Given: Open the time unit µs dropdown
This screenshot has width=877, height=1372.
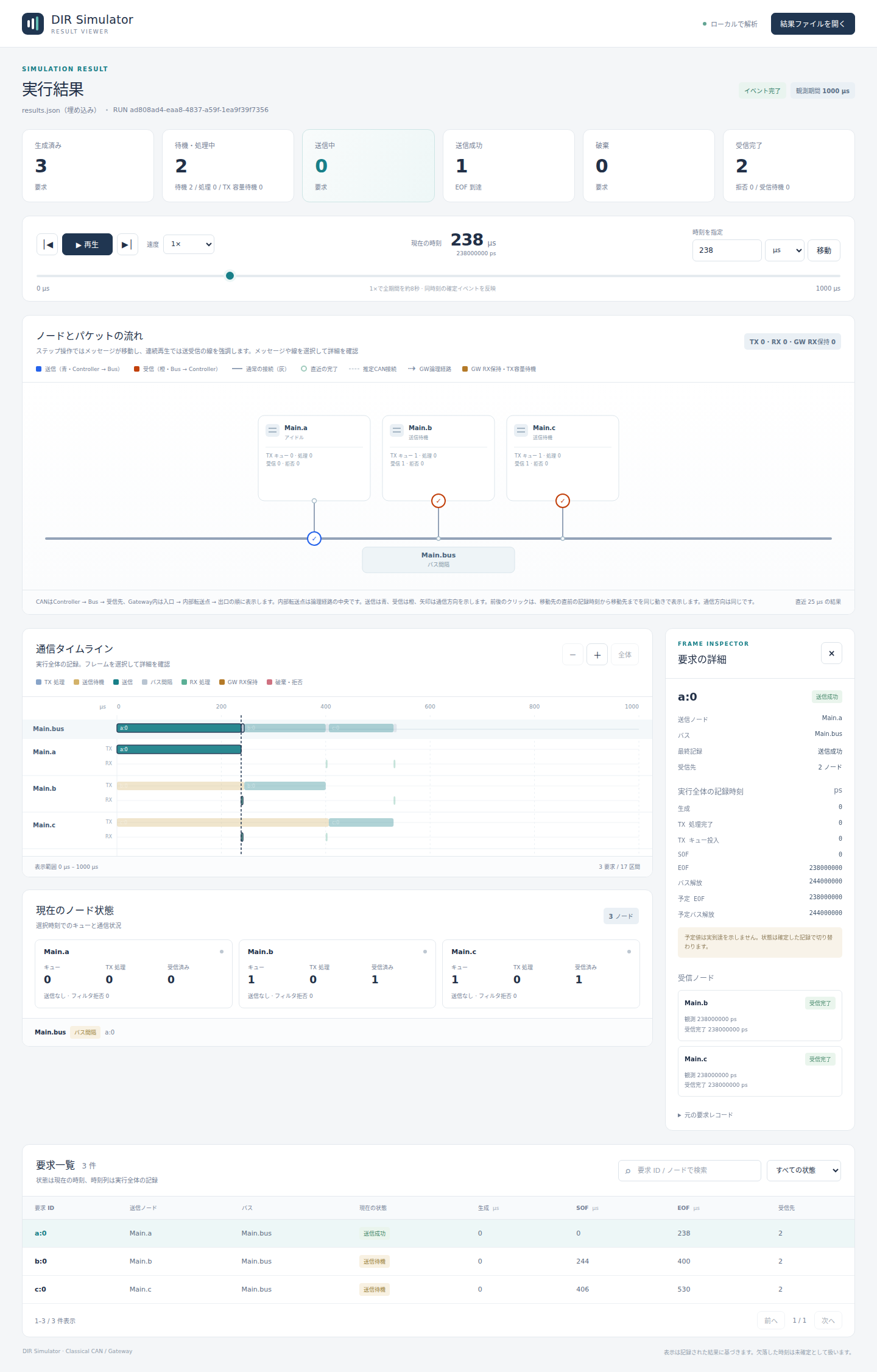Looking at the screenshot, I should click(784, 250).
